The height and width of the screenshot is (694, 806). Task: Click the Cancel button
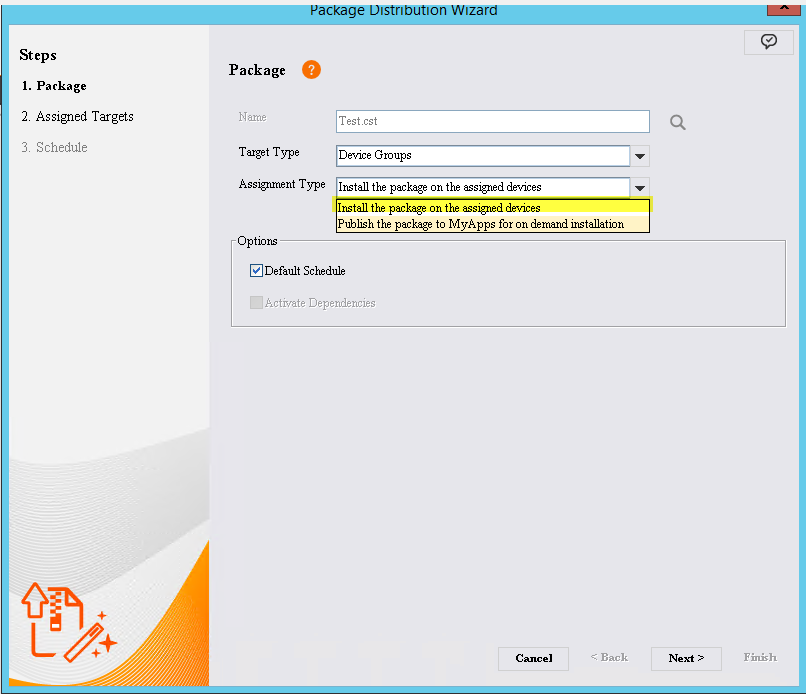point(533,658)
